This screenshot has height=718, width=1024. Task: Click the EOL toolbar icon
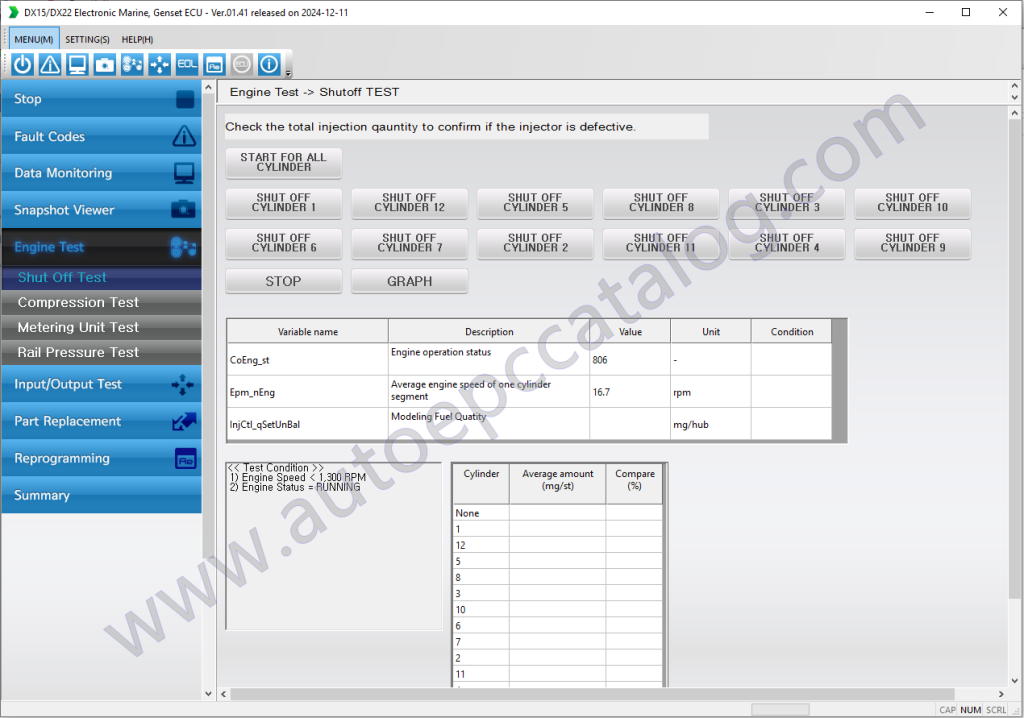[x=186, y=63]
